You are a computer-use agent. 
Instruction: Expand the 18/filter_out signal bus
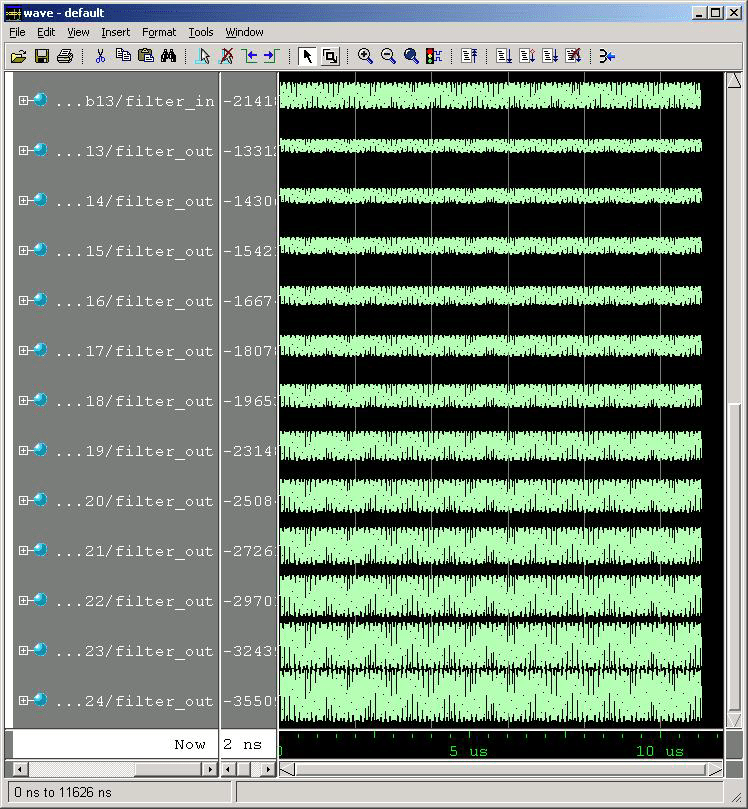(23, 400)
